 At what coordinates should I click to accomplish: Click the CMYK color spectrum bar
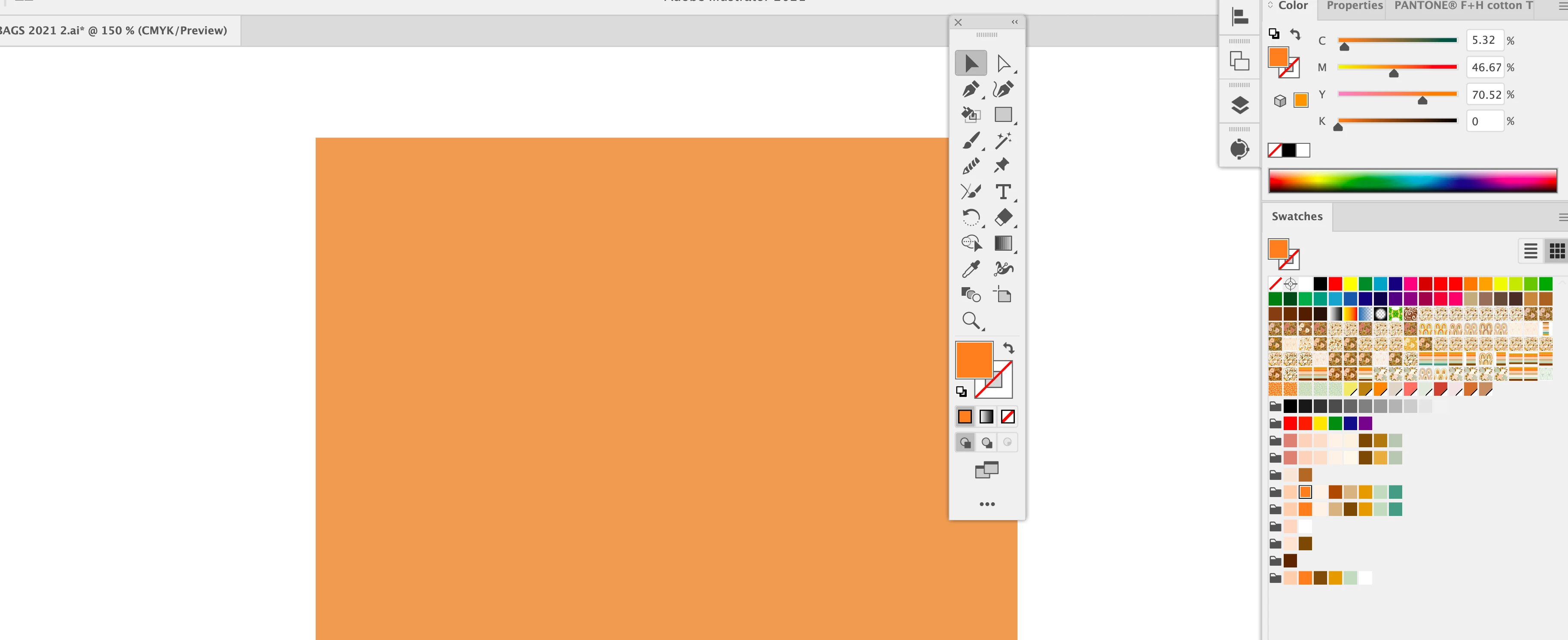coord(1412,181)
